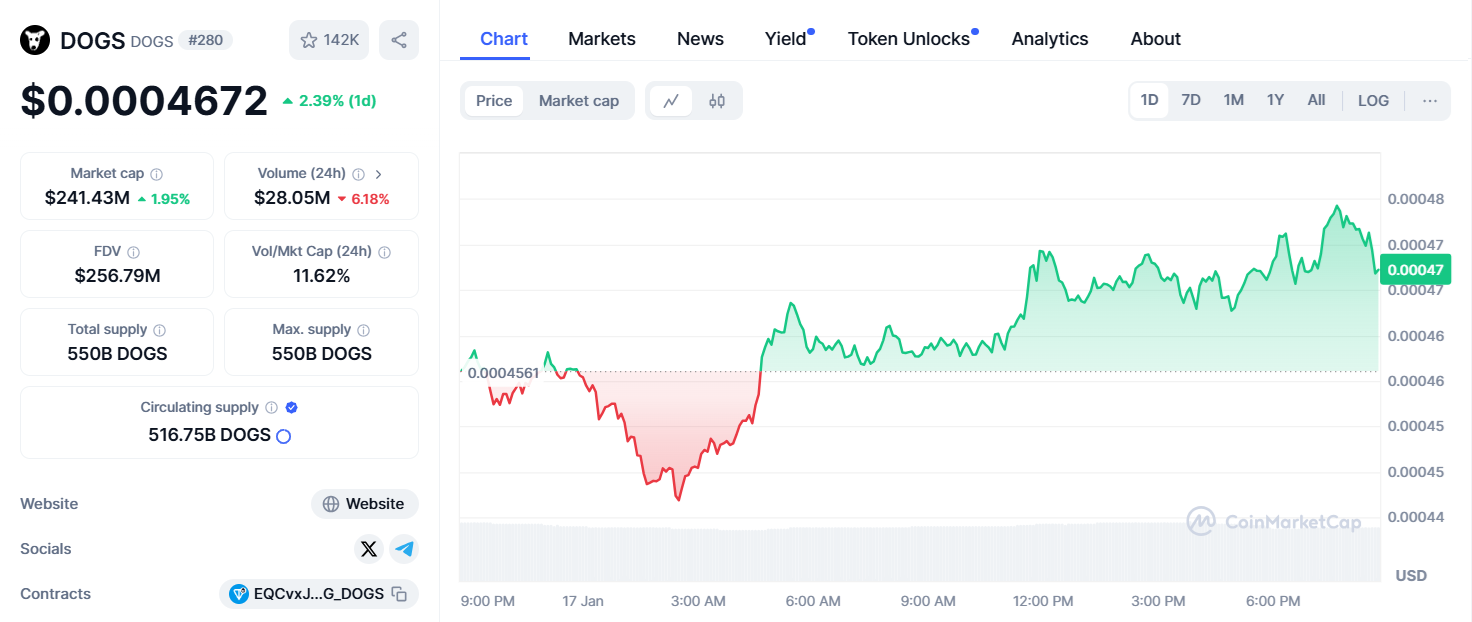Select Market cap chart mode

click(579, 100)
